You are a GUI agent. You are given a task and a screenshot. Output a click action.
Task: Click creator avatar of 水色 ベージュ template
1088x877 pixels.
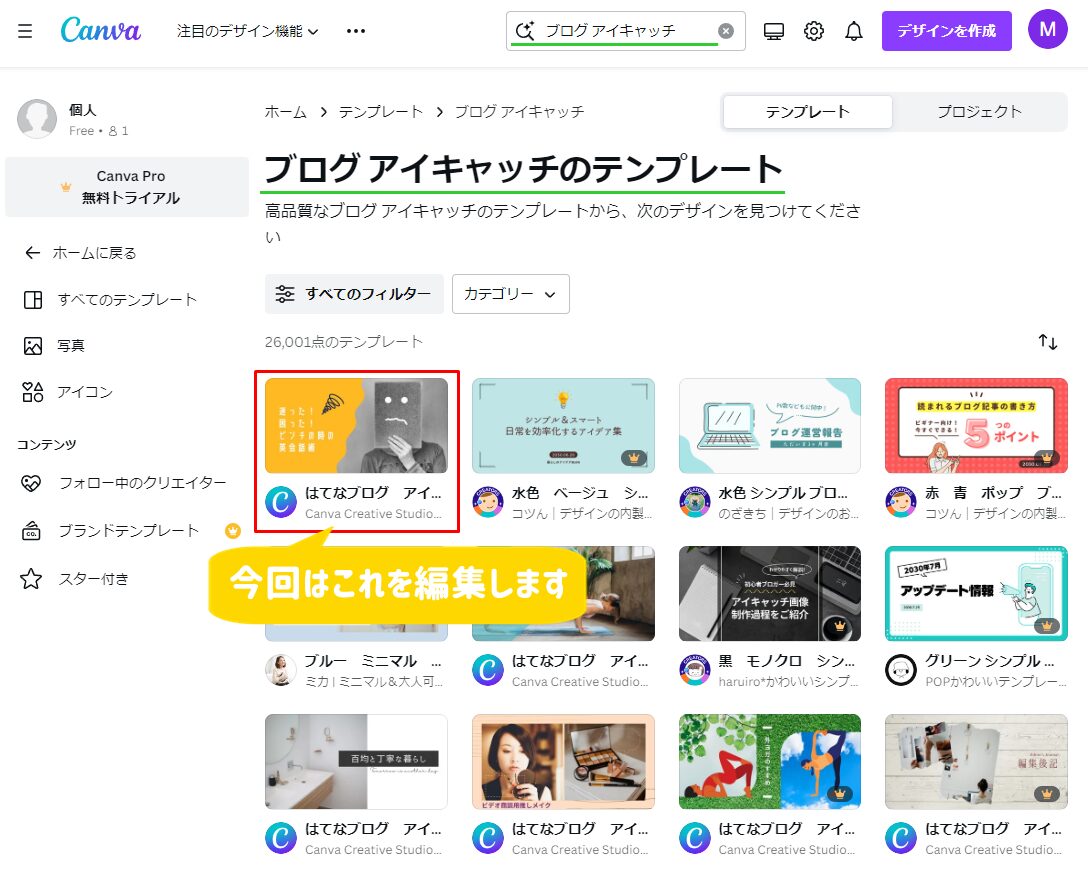coord(488,502)
